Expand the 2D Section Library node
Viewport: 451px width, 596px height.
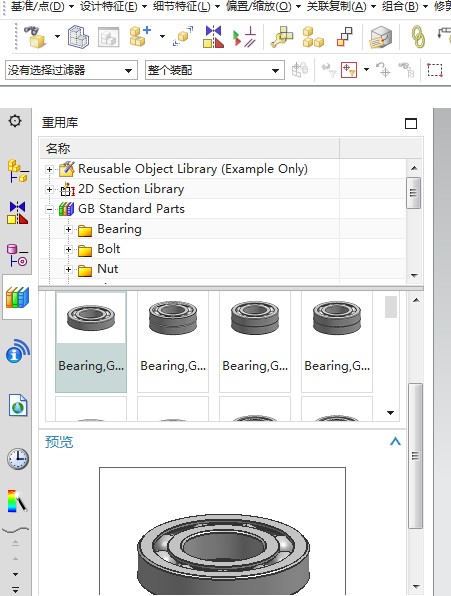[x=49, y=189]
